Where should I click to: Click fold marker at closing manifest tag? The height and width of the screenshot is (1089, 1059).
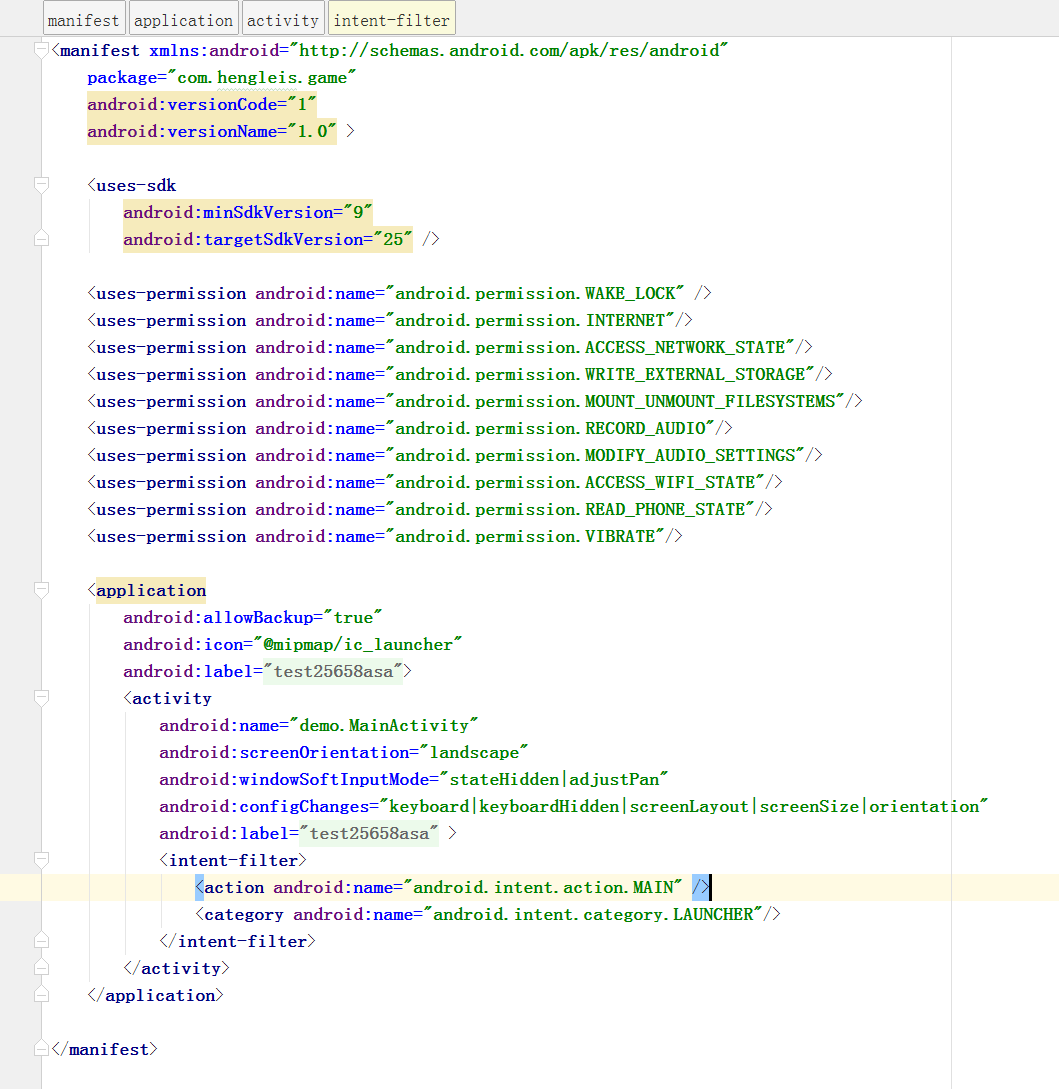tap(41, 1049)
